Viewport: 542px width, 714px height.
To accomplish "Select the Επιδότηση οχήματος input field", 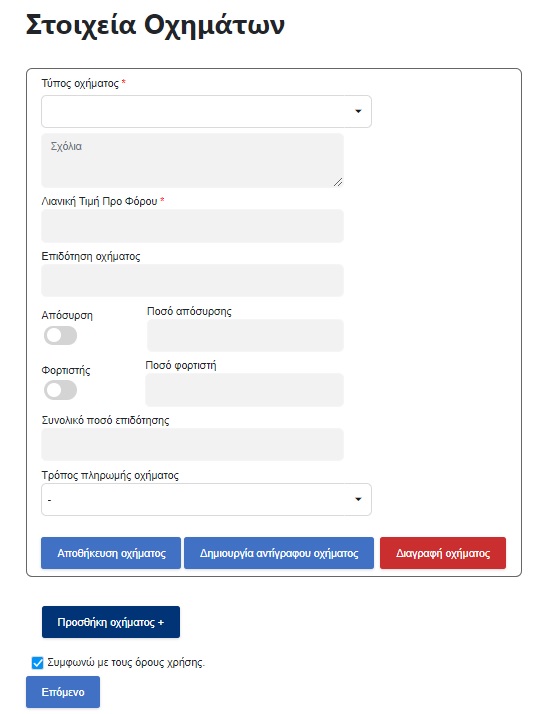I will (x=193, y=280).
